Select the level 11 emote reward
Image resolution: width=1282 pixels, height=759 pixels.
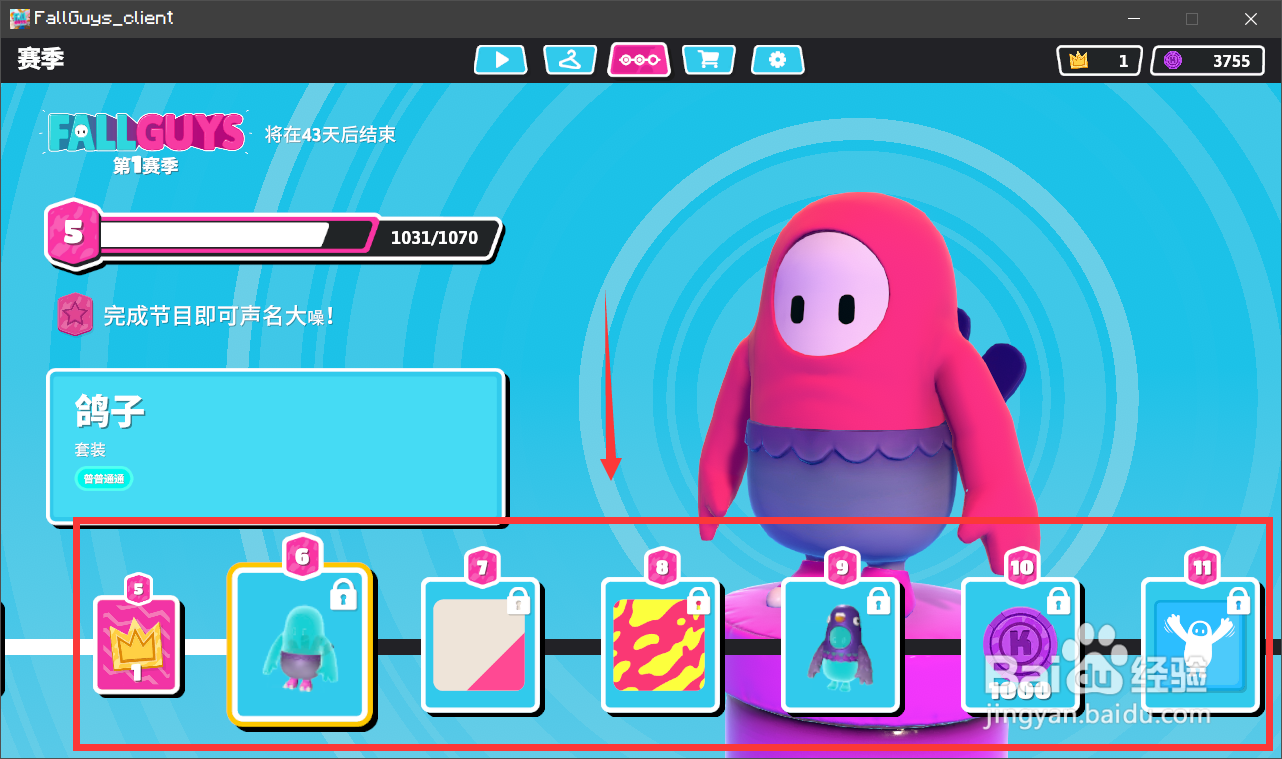pos(1201,645)
